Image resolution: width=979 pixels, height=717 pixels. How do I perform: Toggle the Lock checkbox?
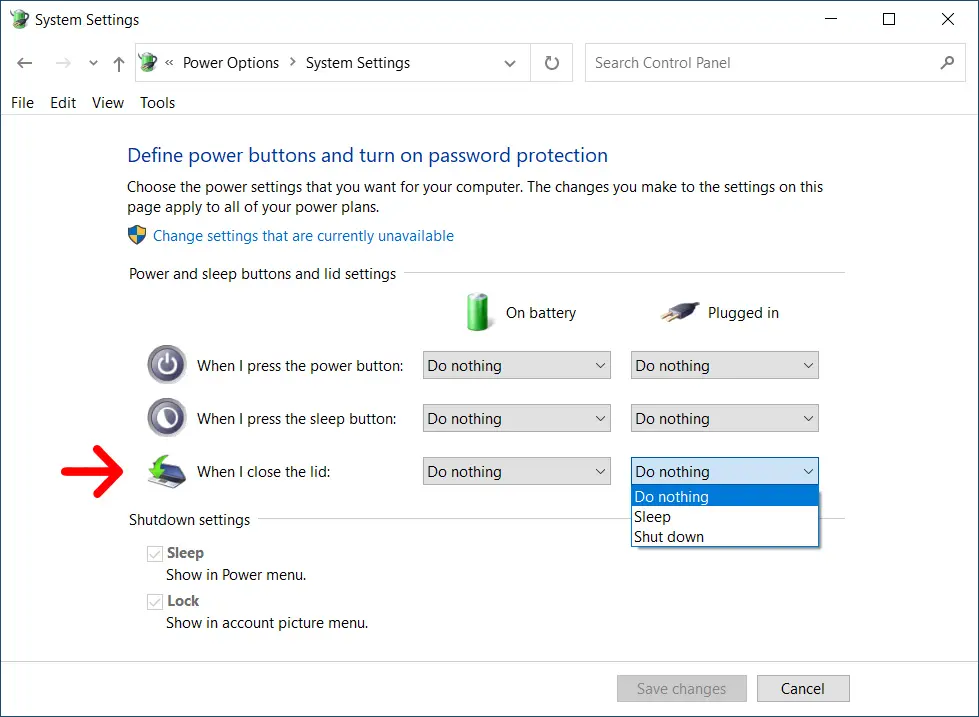click(x=155, y=601)
